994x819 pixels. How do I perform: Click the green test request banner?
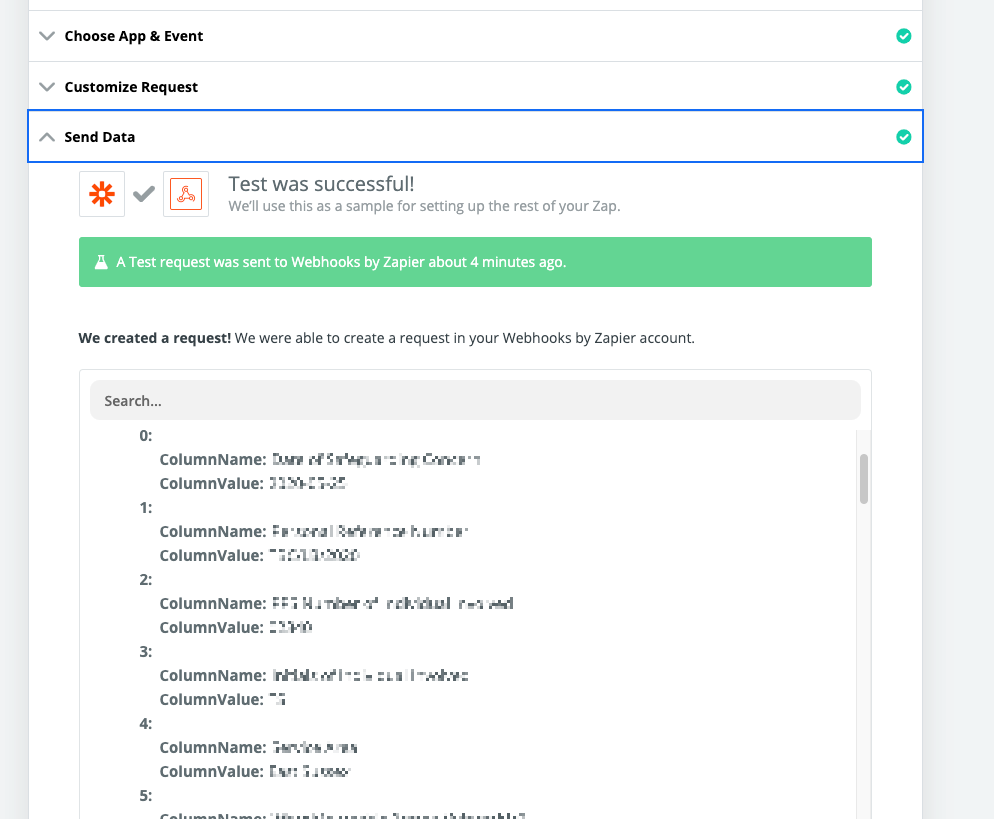pos(475,262)
